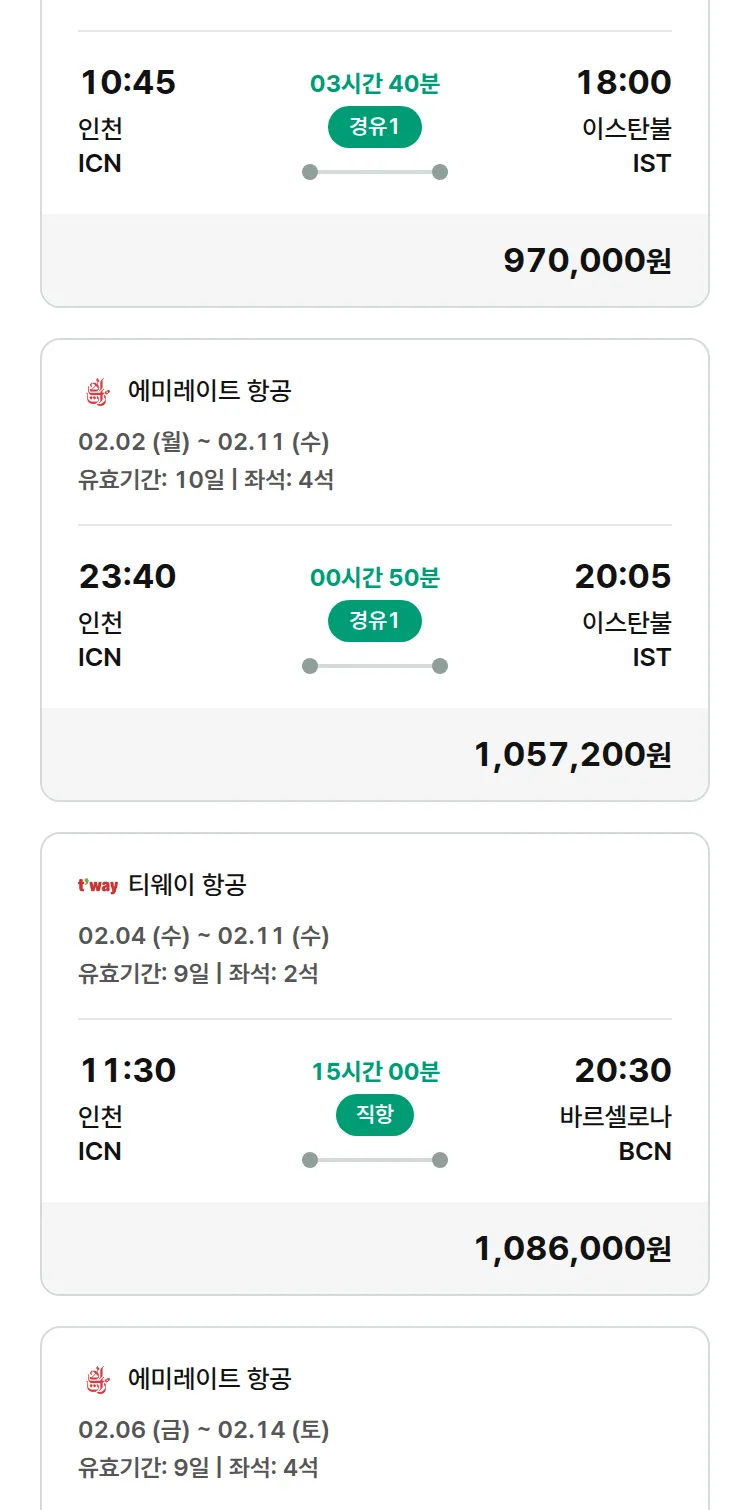Select the 02.02 (월) ~ 02.11 (수) date range

(204, 441)
